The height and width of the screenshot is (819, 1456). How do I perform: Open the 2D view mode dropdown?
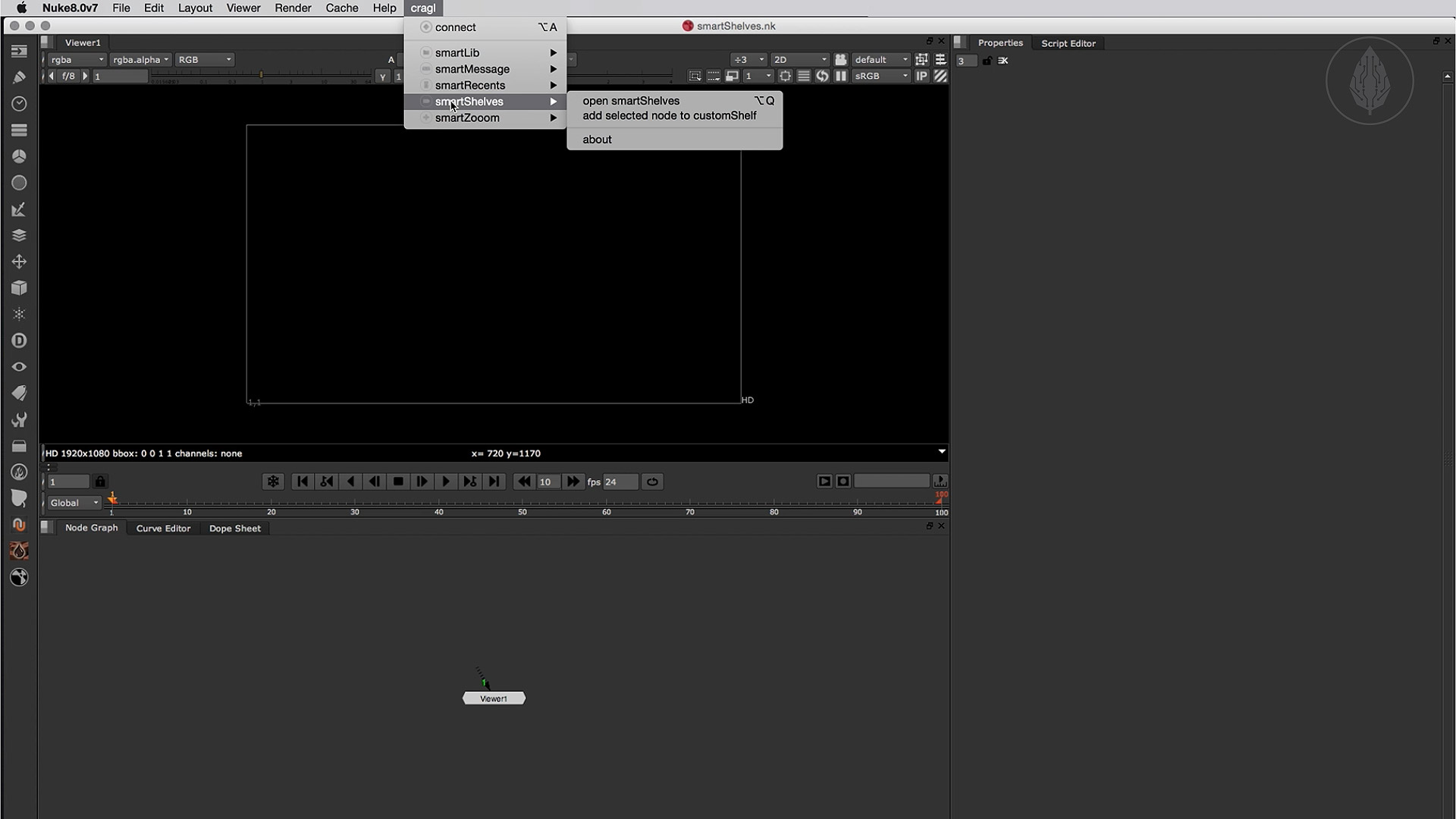click(x=799, y=59)
